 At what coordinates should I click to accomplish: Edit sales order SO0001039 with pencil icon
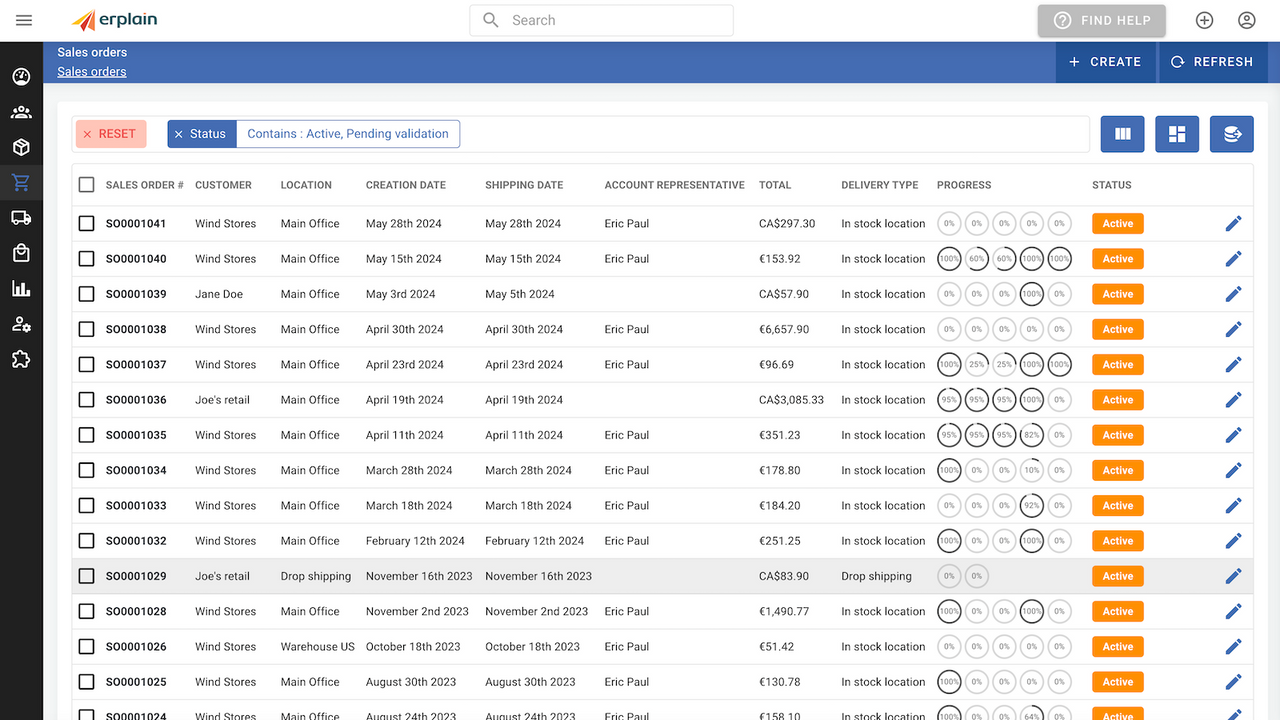[1233, 294]
